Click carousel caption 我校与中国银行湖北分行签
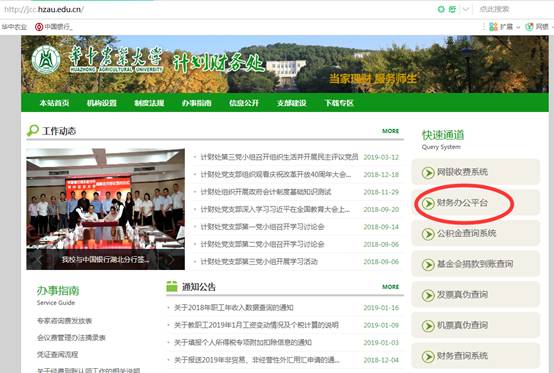Screen dimensions: 554x373 tap(105, 260)
